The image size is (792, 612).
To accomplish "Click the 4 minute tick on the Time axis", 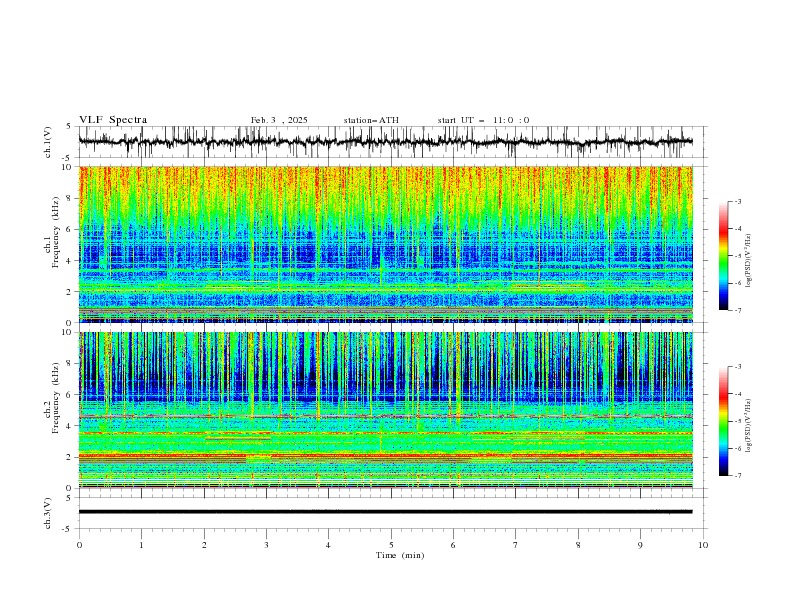I will [x=328, y=545].
